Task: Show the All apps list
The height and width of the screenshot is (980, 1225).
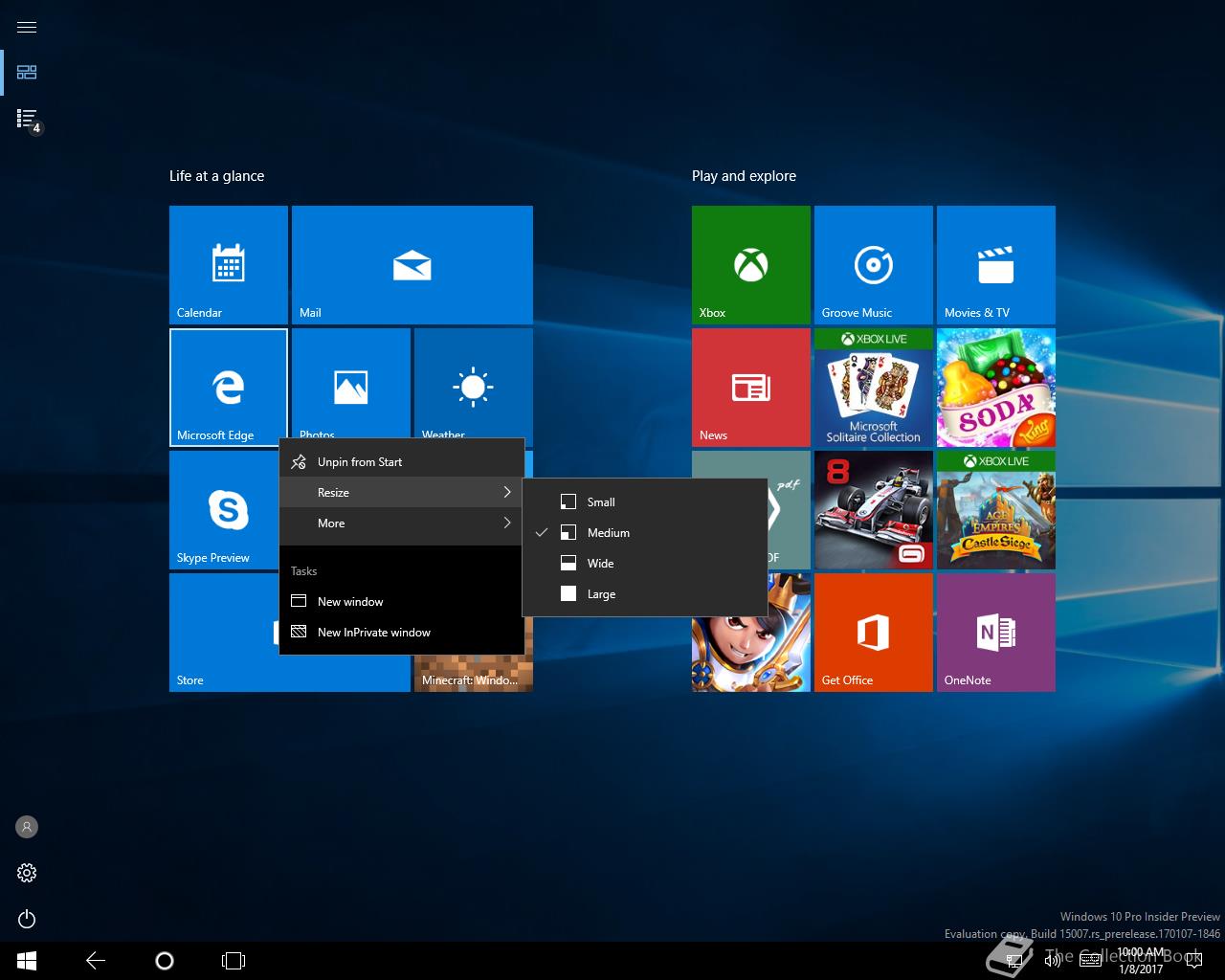Action: coord(27,119)
